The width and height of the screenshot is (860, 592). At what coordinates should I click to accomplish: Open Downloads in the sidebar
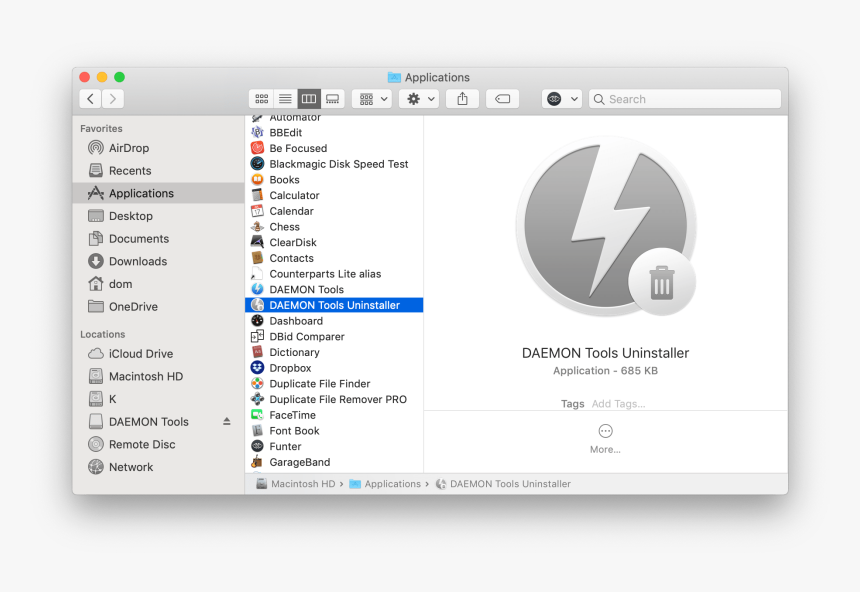(158, 261)
